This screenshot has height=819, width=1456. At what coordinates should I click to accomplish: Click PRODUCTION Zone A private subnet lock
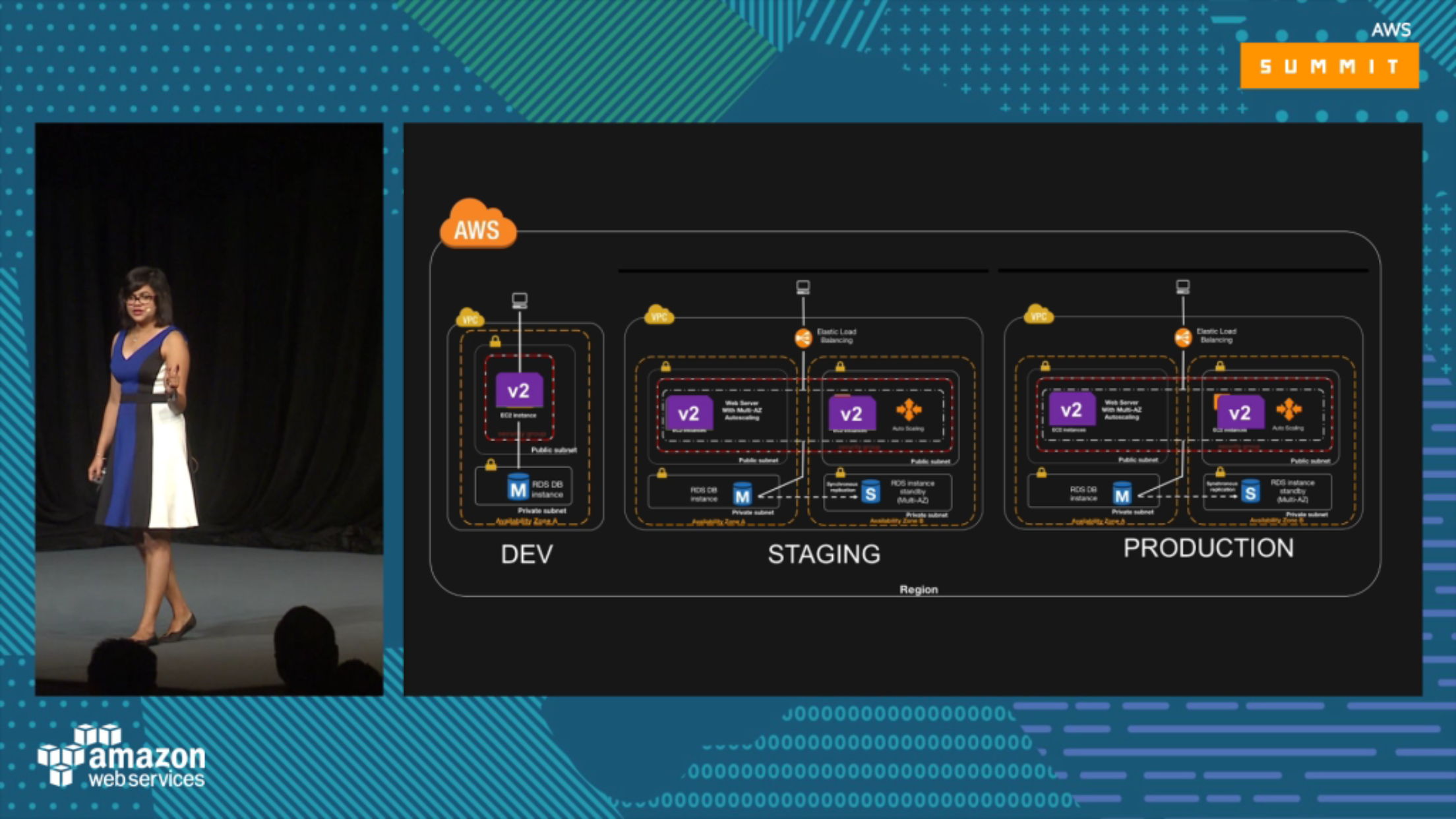point(1041,472)
